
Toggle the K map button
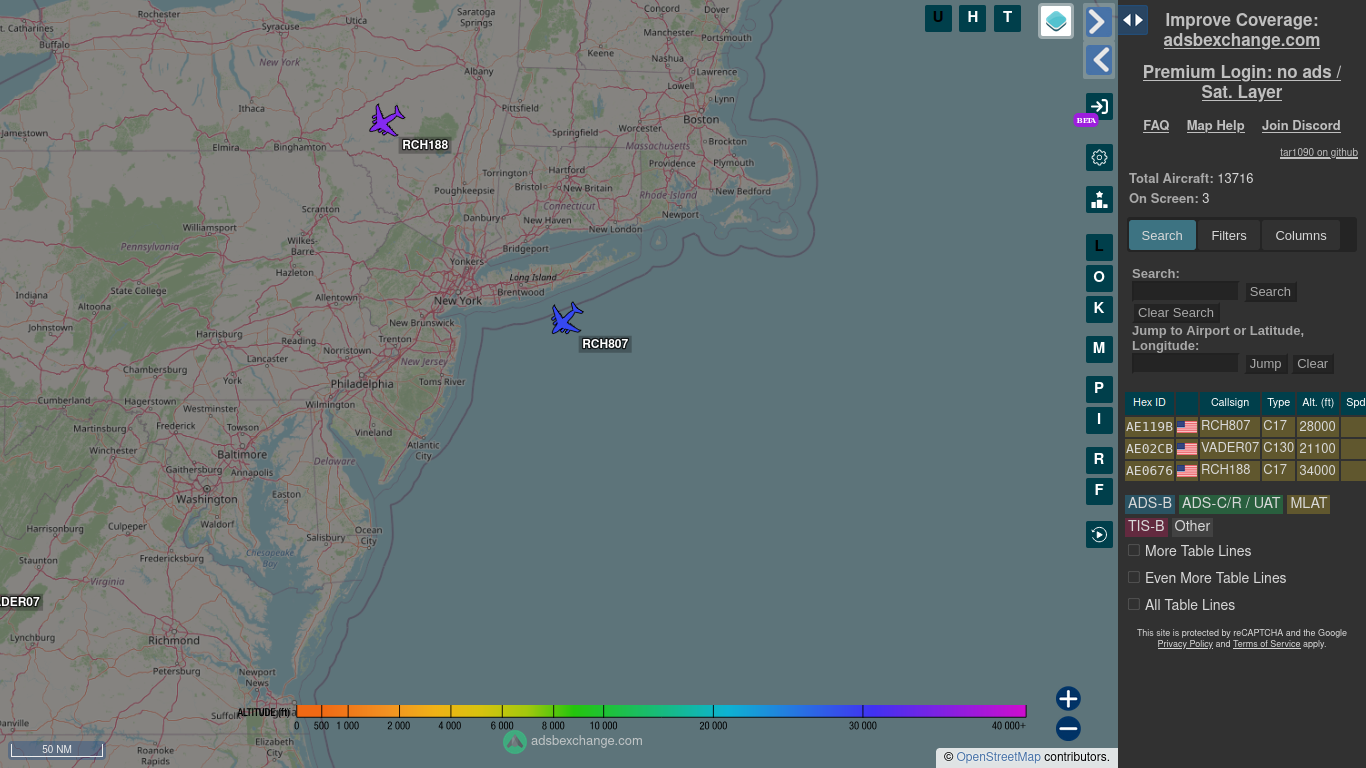(x=1099, y=309)
